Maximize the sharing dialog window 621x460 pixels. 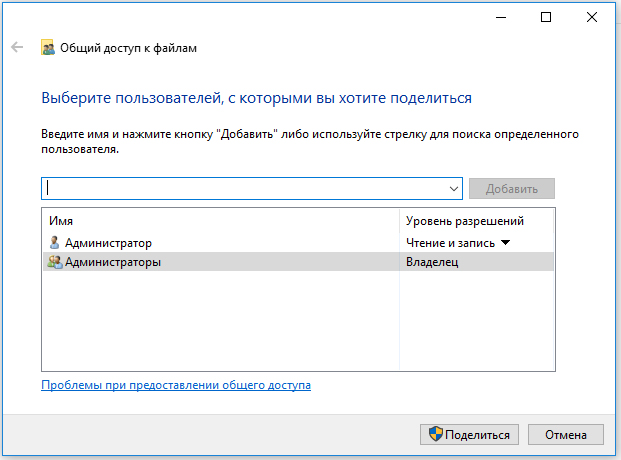click(x=546, y=17)
